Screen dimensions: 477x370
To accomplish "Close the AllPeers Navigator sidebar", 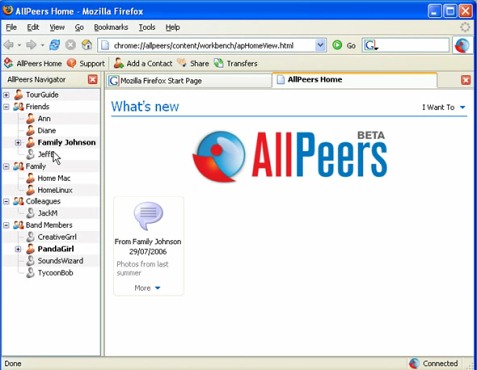I will coord(93,80).
